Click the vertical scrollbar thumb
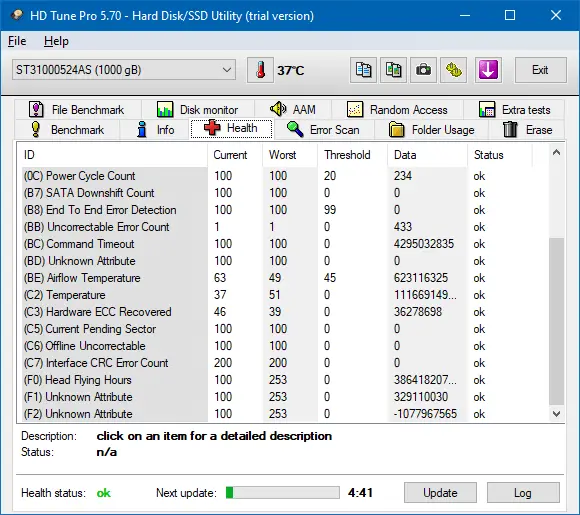The height and width of the screenshot is (515, 580). pos(556,321)
